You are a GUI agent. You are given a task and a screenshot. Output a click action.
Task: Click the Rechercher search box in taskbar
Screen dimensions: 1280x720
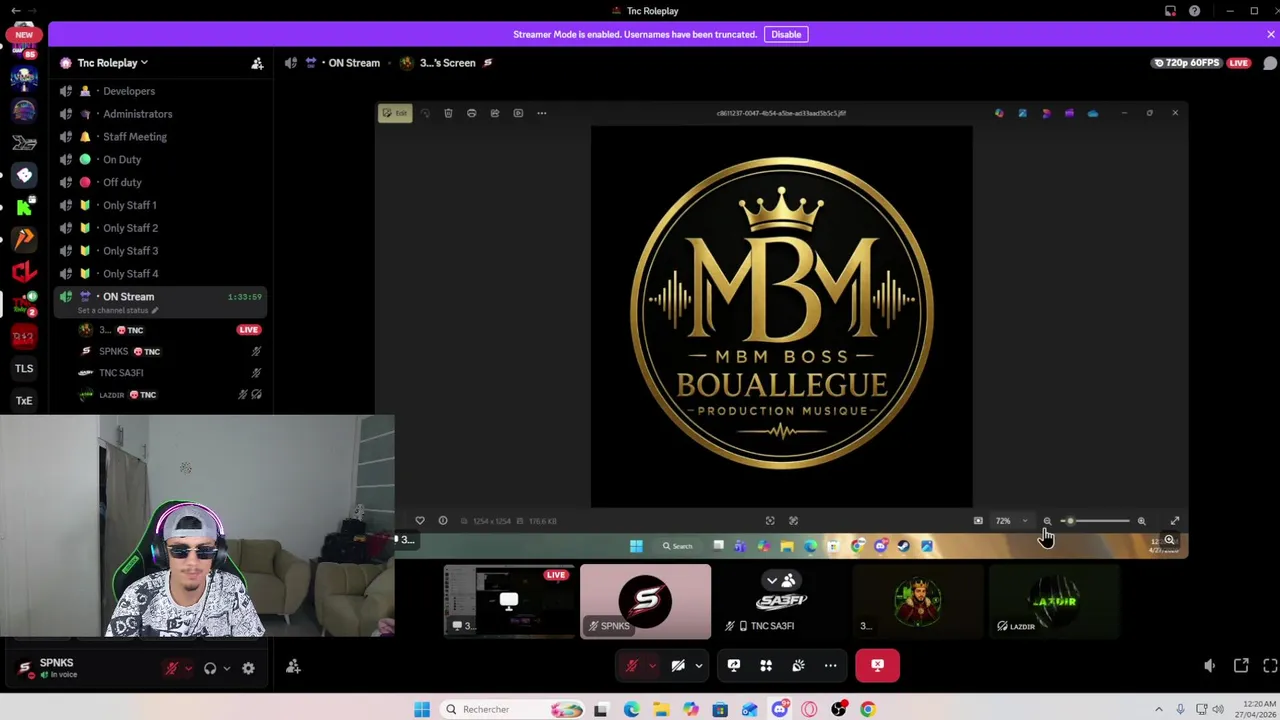point(513,710)
